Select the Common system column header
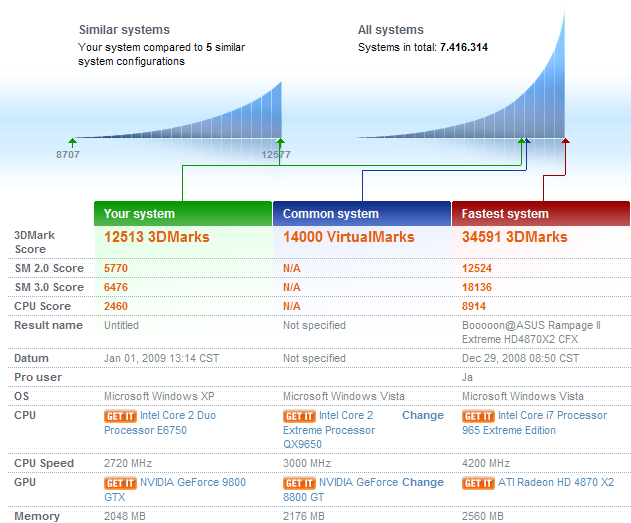This screenshot has width=631, height=523. pyautogui.click(x=362, y=214)
